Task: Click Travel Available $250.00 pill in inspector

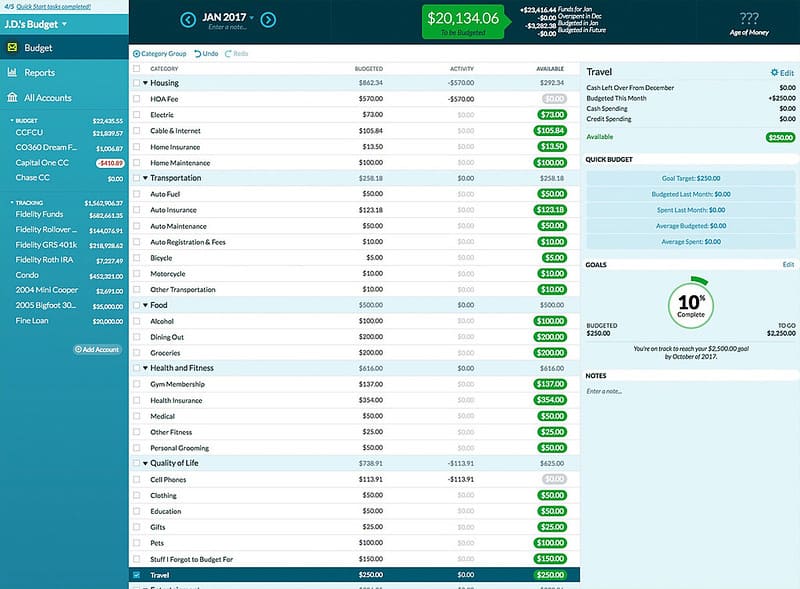Action: pos(781,137)
